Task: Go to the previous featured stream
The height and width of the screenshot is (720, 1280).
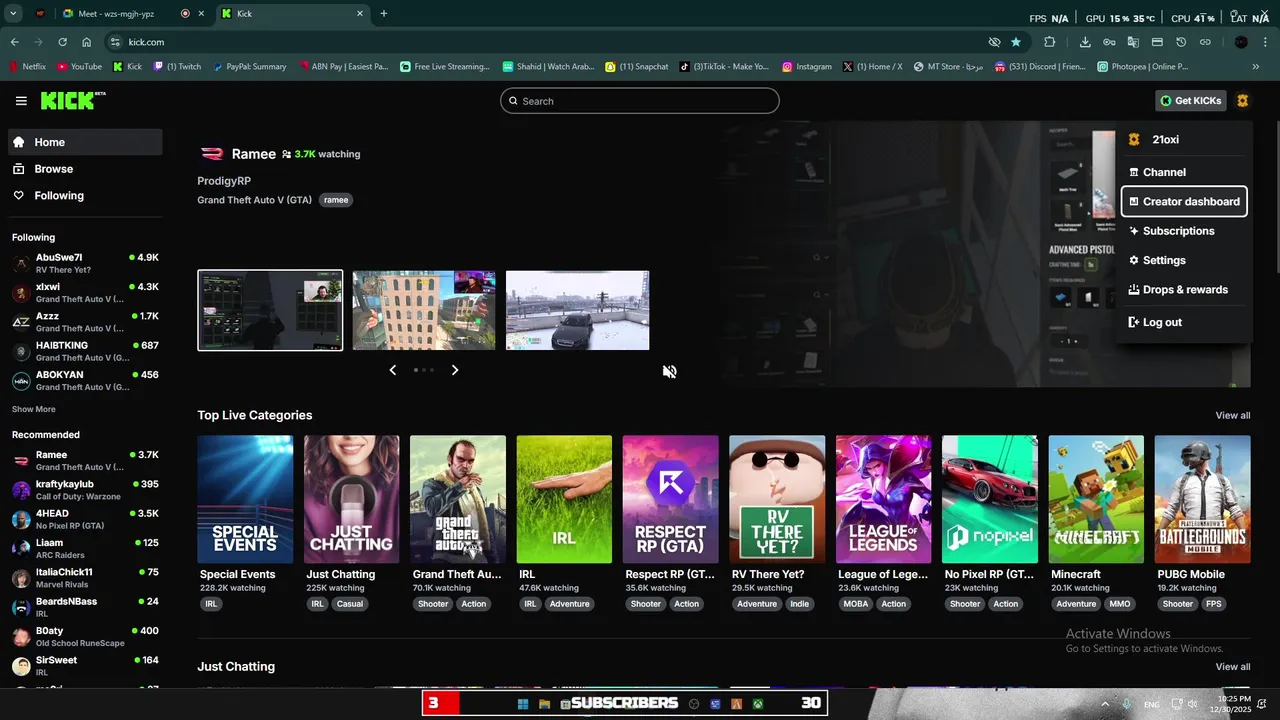Action: [x=392, y=370]
